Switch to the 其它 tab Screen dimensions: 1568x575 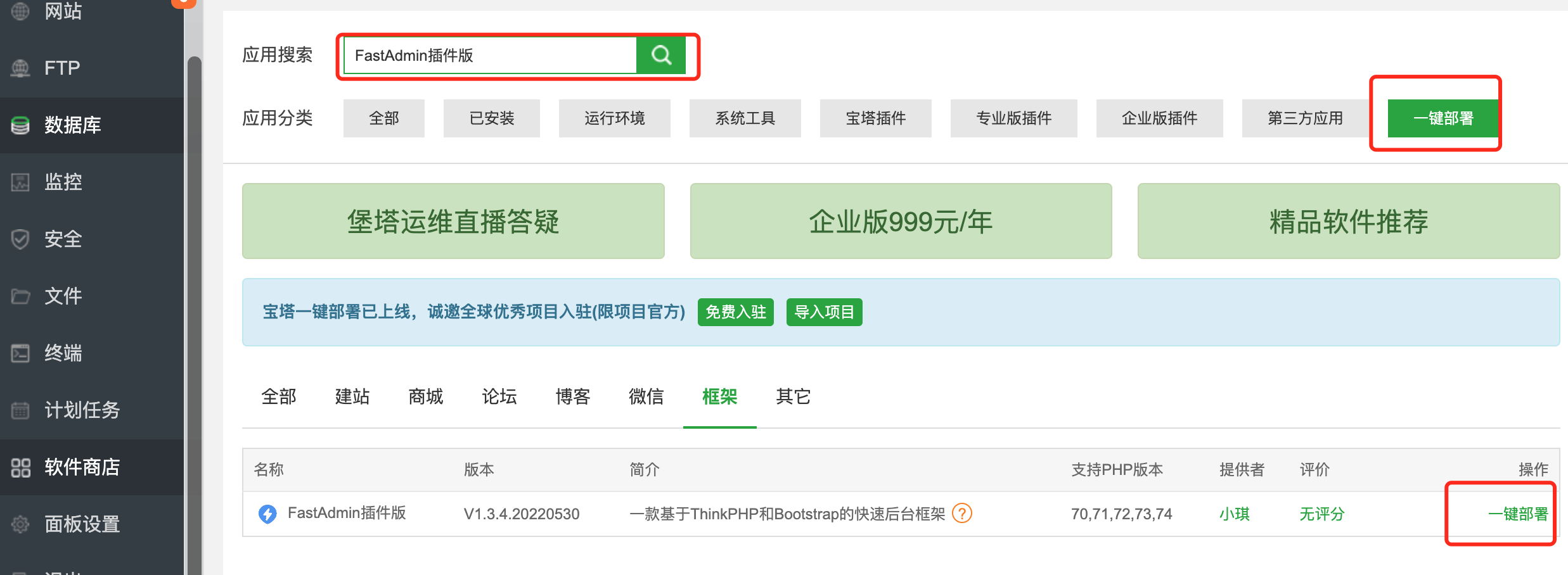click(794, 396)
